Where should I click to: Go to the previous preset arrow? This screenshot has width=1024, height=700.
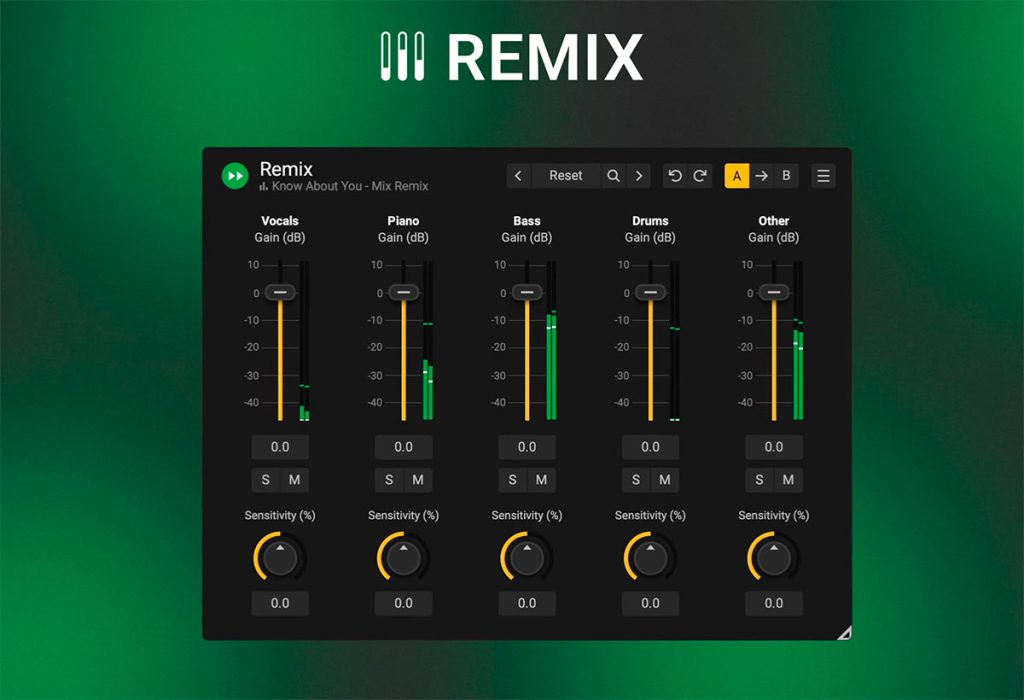[x=519, y=176]
